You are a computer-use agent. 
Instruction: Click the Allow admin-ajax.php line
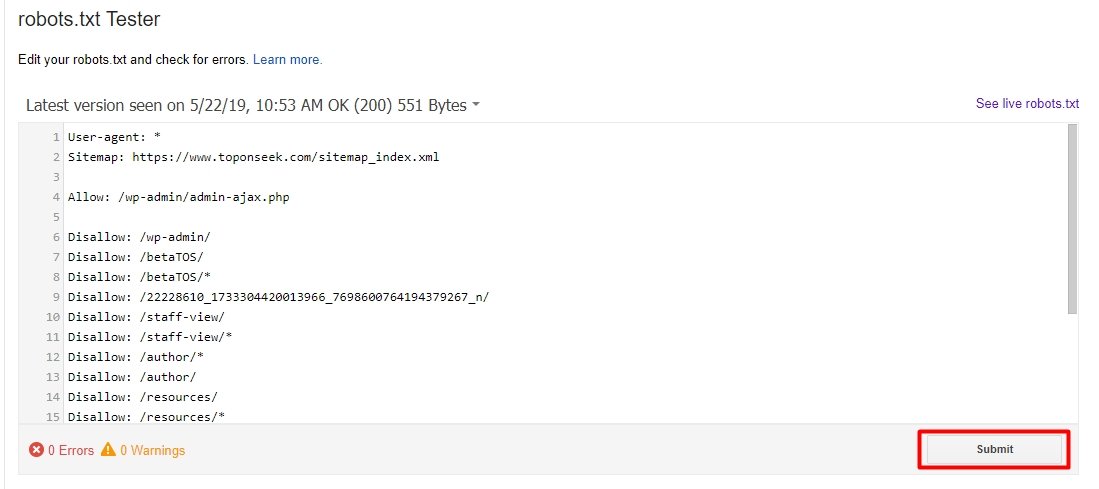click(x=178, y=197)
